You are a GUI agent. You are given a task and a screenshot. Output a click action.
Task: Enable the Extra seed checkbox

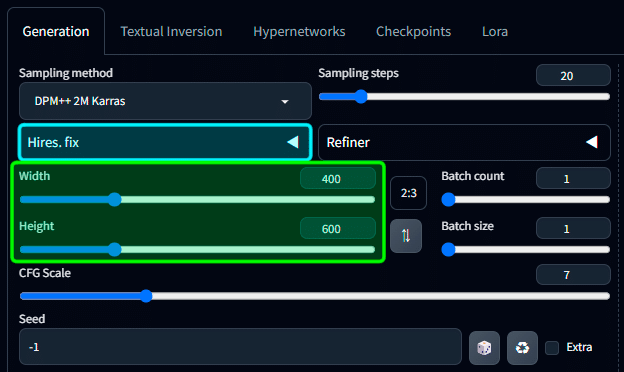click(x=552, y=347)
